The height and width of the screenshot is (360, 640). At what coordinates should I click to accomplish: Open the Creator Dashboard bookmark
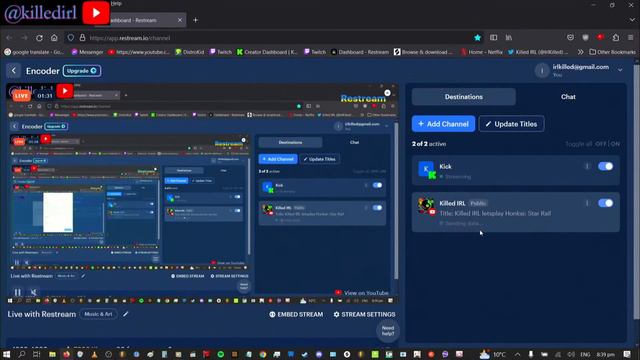[267, 52]
